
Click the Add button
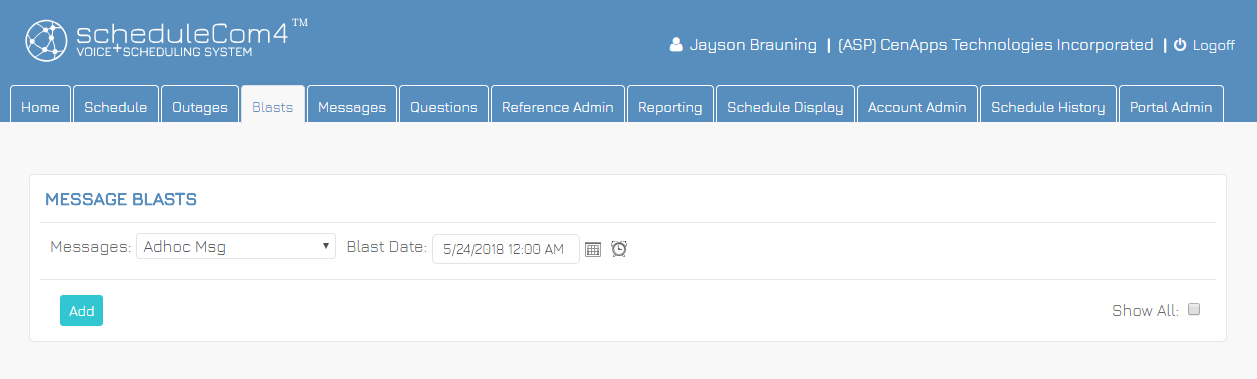pos(81,311)
